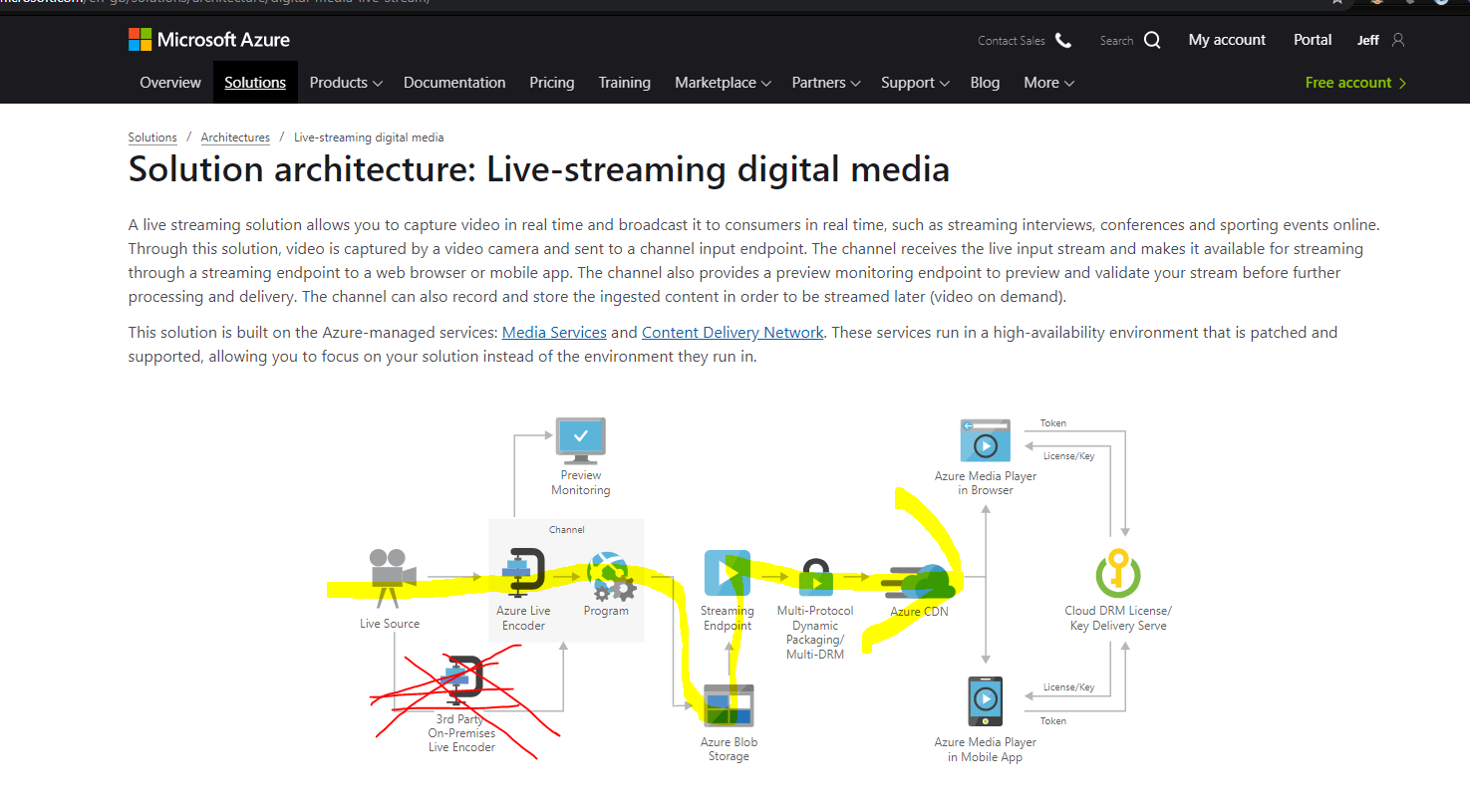
Task: Select the Live Source camera icon
Action: point(392,578)
